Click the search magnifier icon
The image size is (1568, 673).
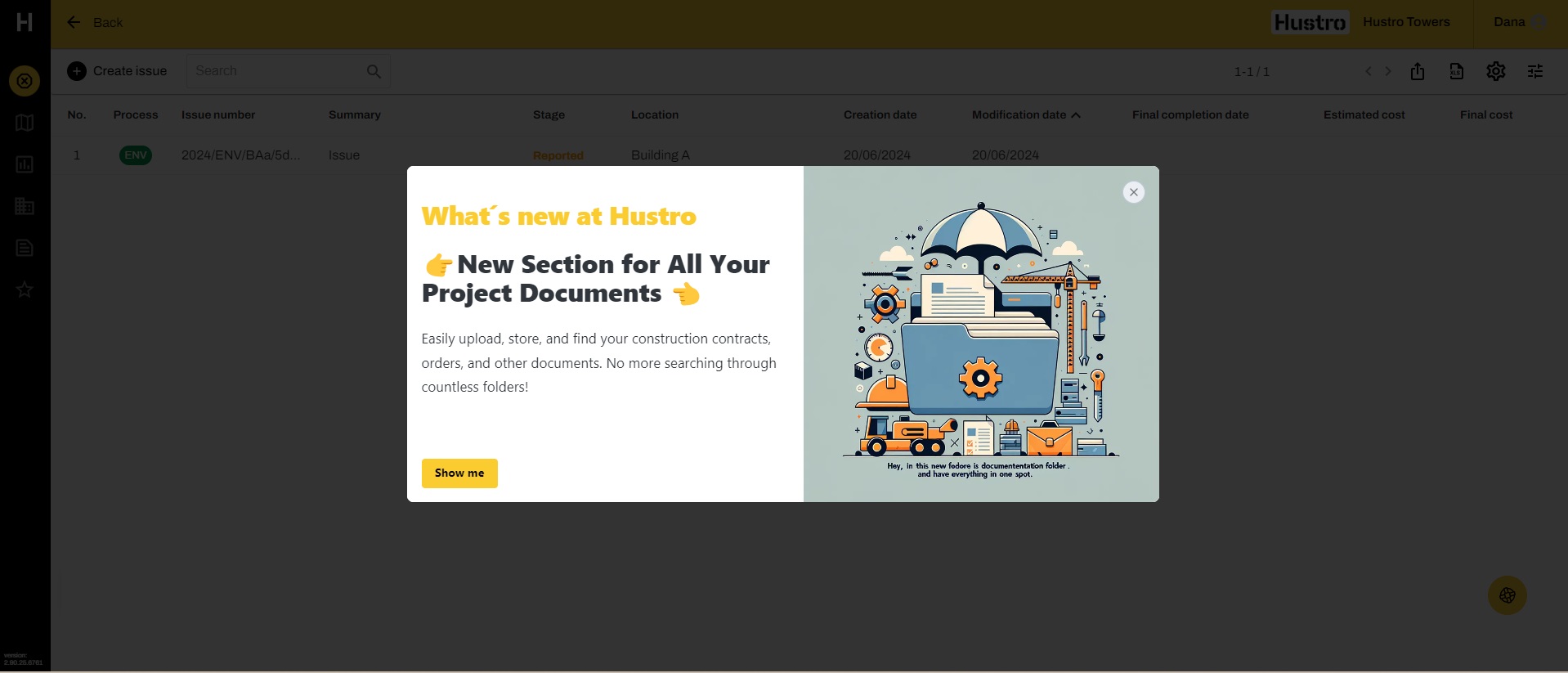[374, 71]
